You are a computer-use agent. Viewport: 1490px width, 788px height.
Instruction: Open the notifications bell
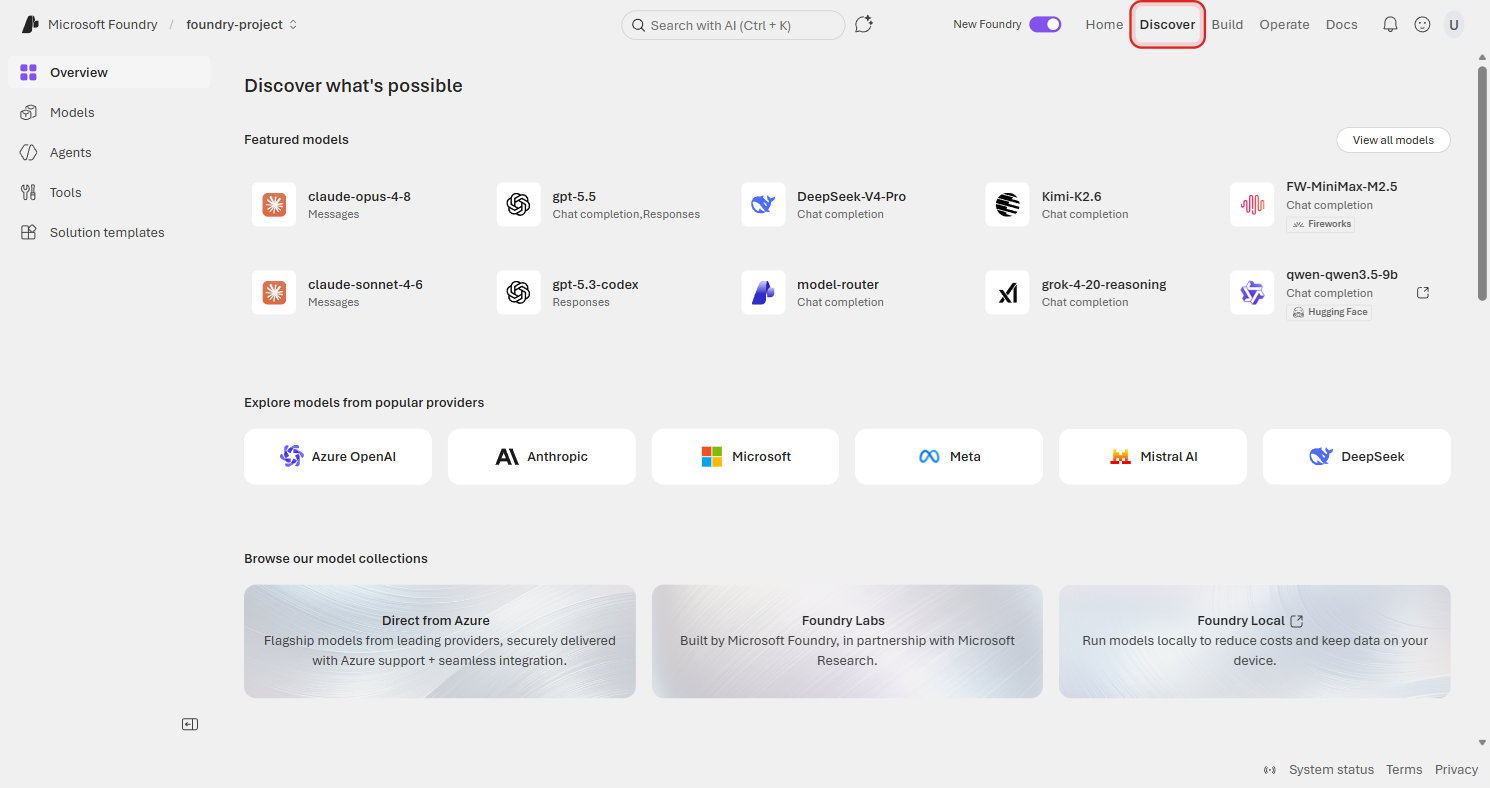1390,25
